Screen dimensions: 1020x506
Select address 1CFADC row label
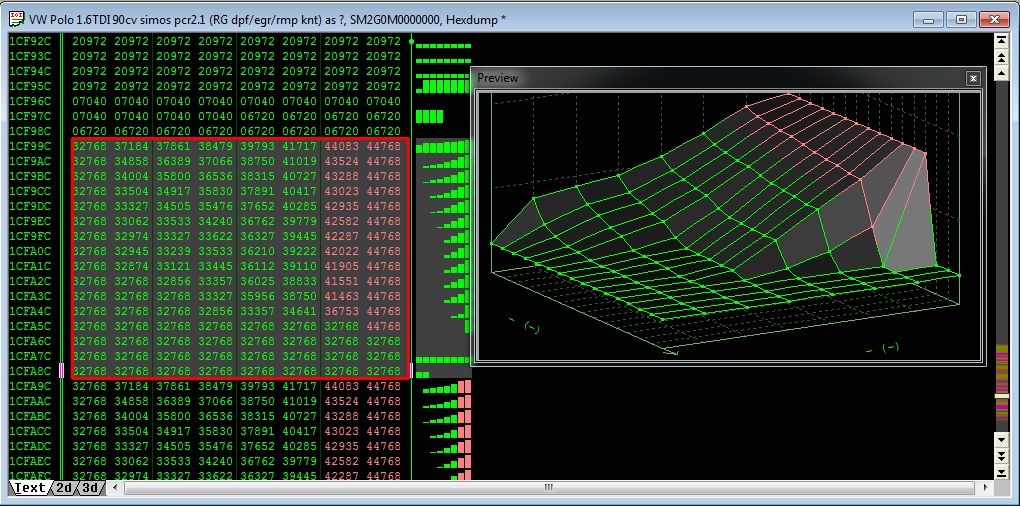30,446
